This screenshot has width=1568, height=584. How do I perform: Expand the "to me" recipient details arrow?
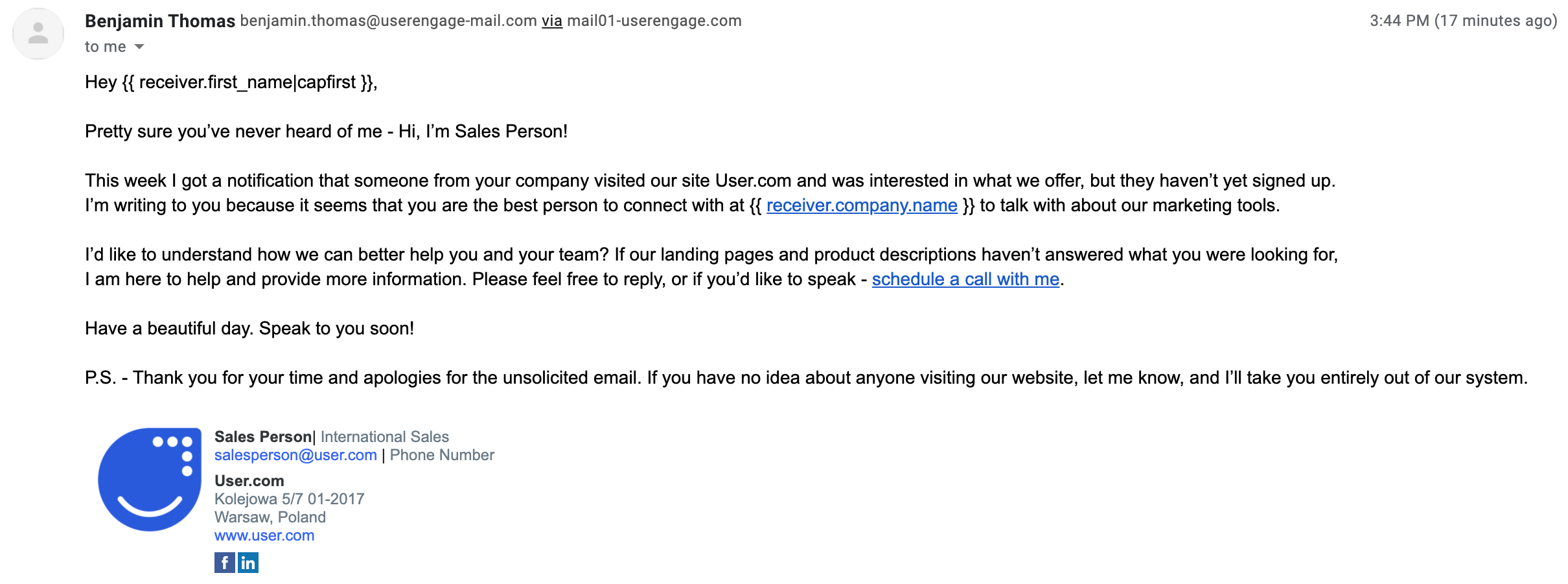coord(139,47)
